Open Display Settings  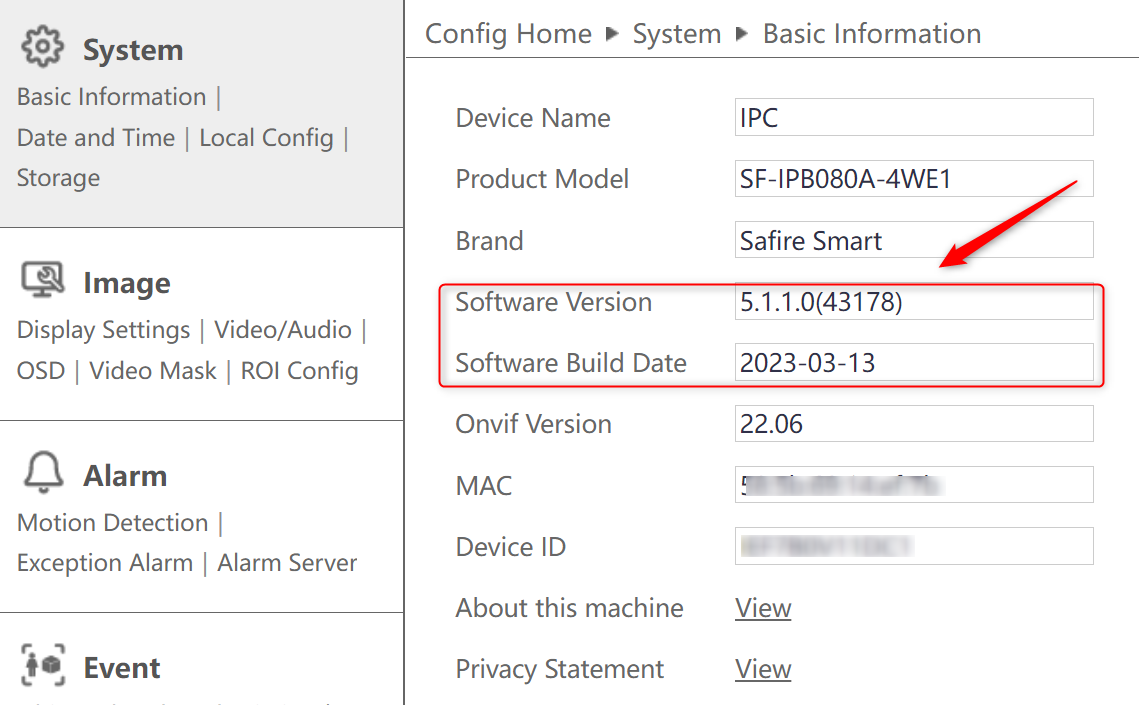pyautogui.click(x=103, y=329)
